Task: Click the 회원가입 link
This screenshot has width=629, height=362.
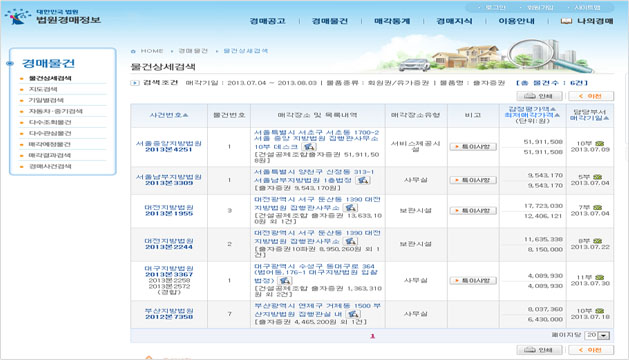Action: pos(540,7)
